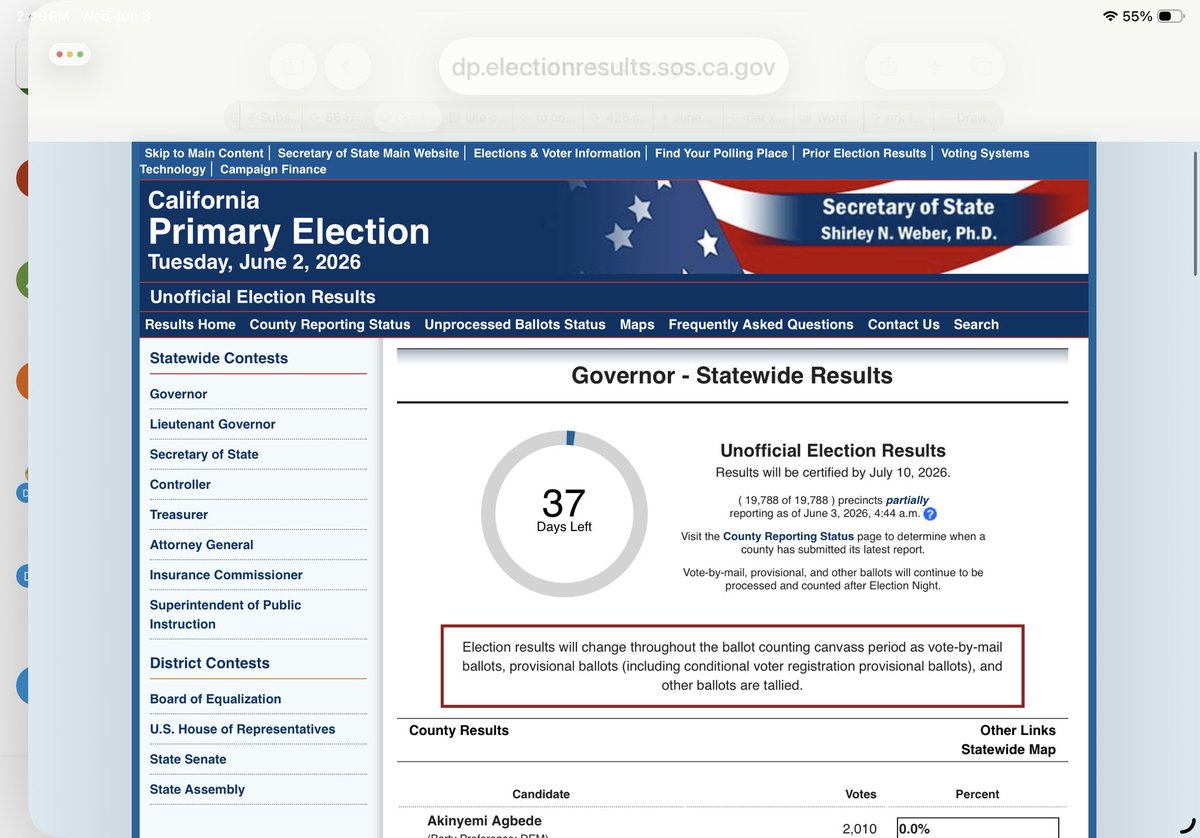Open Maps in the navigation bar

coord(637,324)
